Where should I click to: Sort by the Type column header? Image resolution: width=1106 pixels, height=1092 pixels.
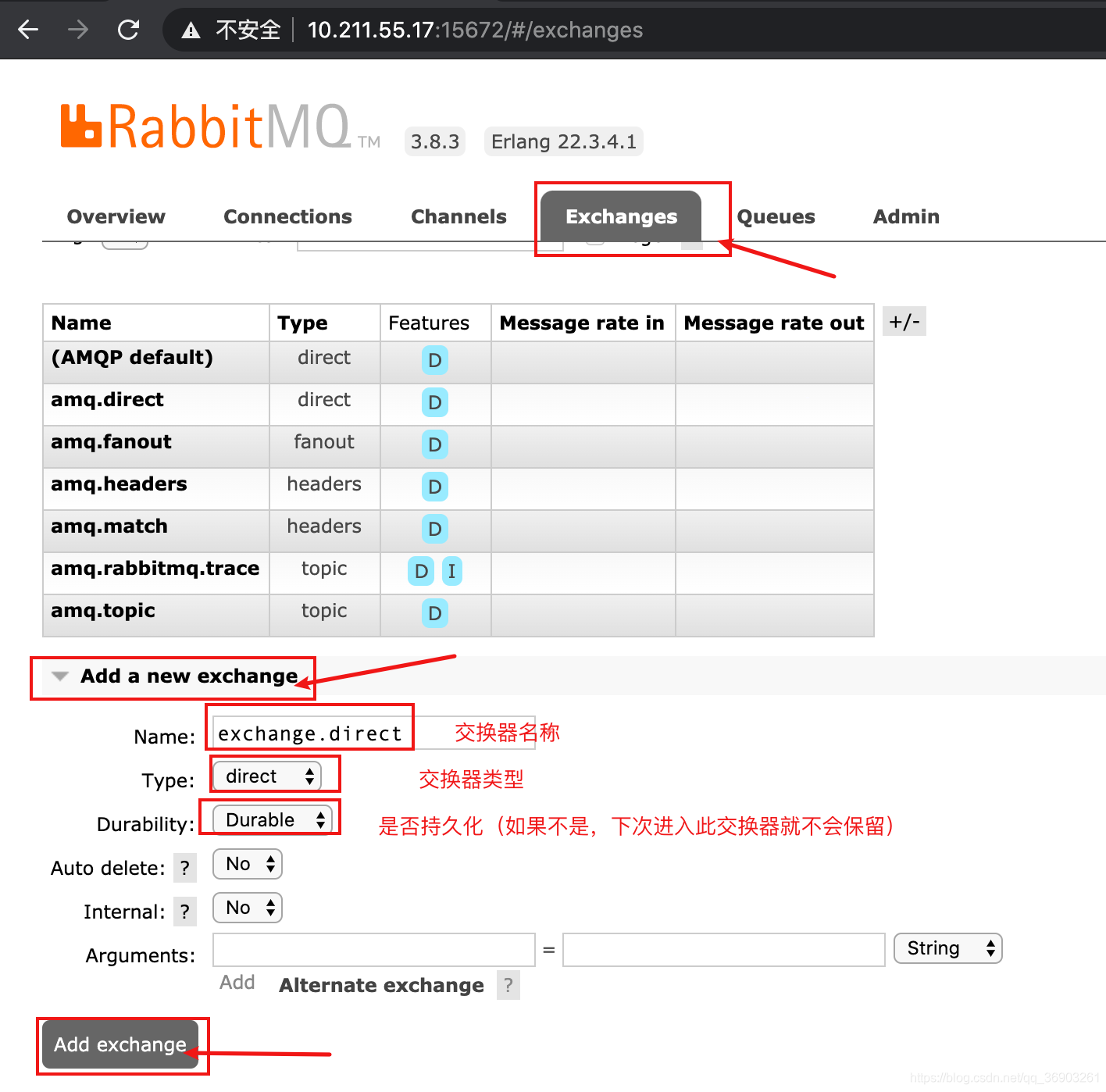click(302, 323)
